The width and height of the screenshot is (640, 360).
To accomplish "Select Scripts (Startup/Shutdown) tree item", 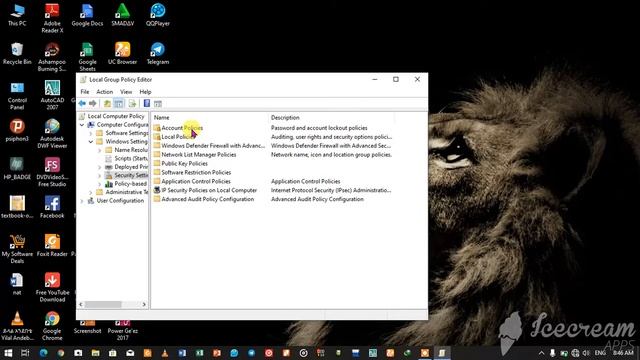I will [131, 158].
